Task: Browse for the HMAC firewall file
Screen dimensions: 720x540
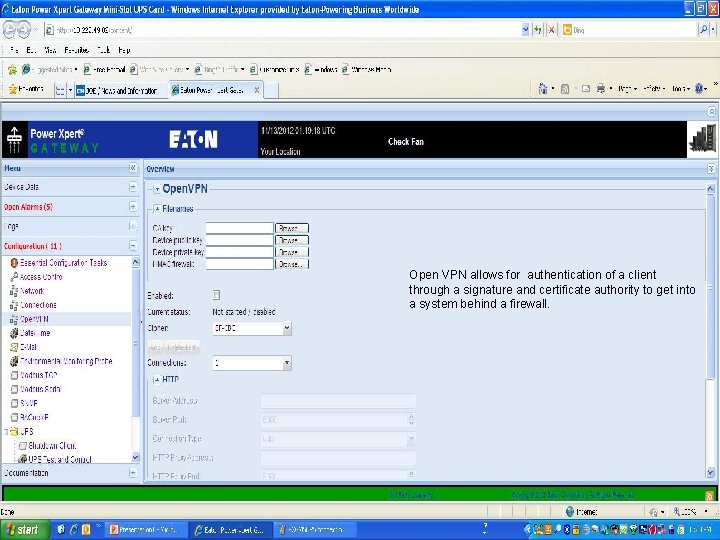Action: (292, 264)
